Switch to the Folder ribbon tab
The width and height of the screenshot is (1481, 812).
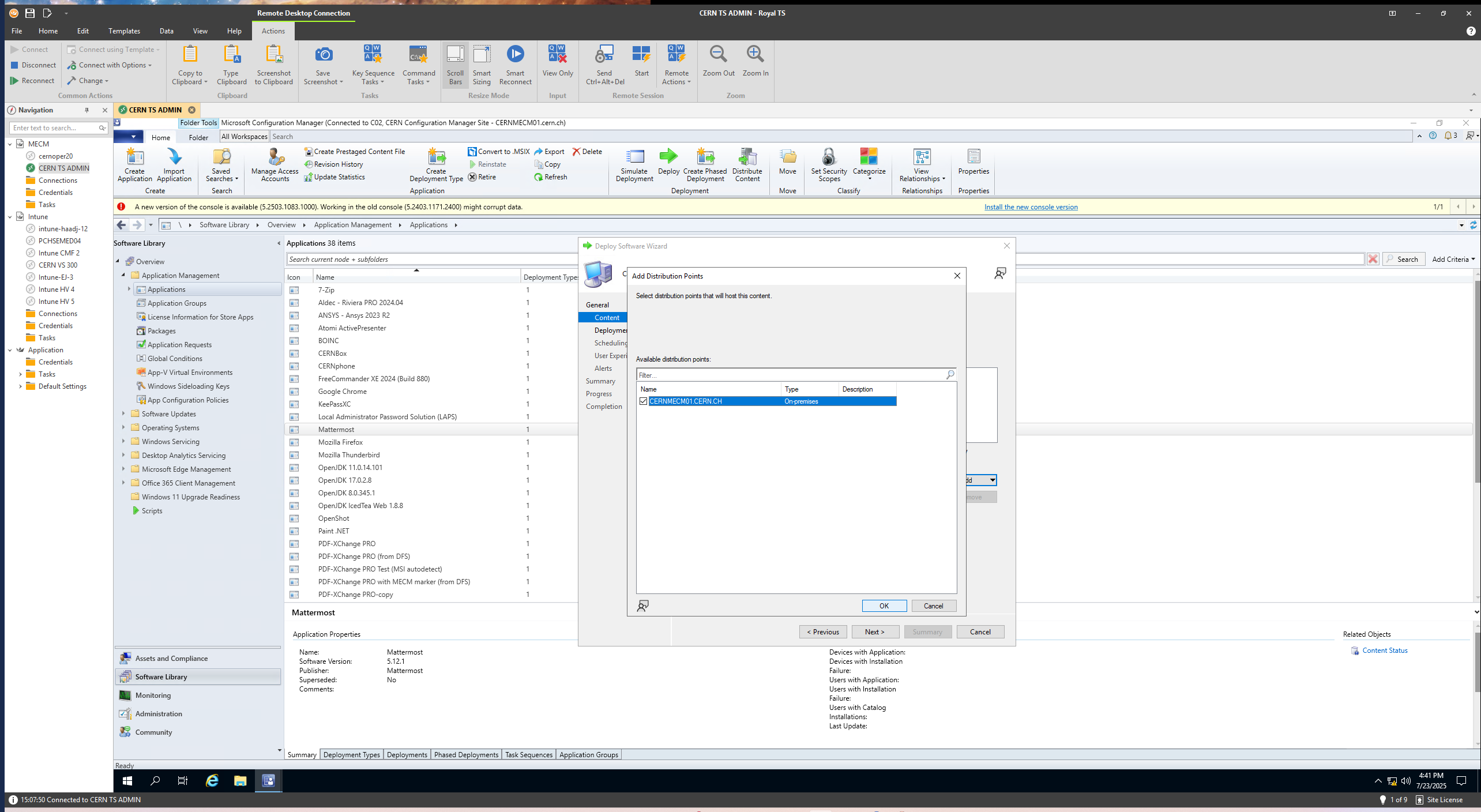[x=198, y=137]
